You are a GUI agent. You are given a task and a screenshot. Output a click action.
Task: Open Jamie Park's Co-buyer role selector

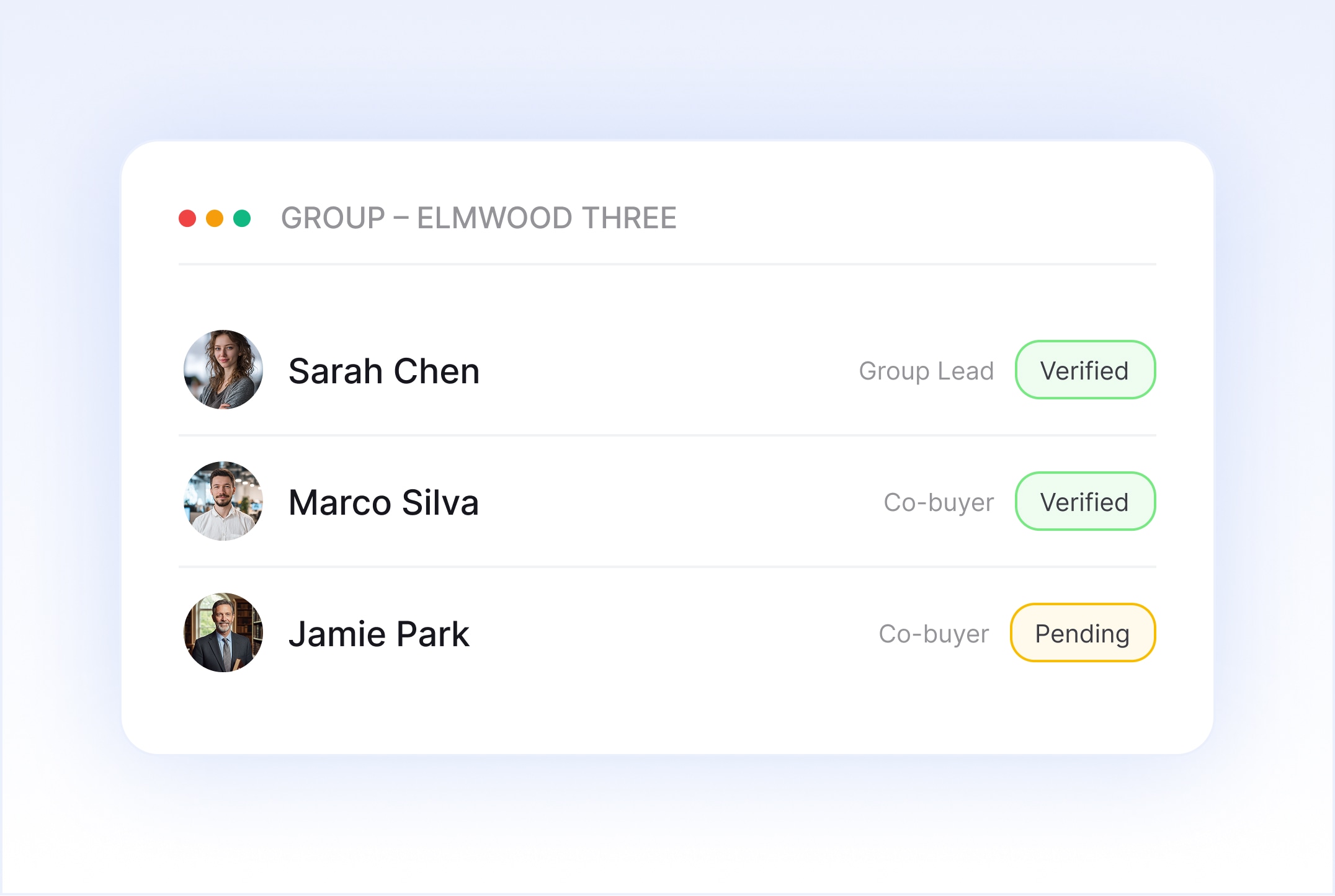pyautogui.click(x=934, y=633)
